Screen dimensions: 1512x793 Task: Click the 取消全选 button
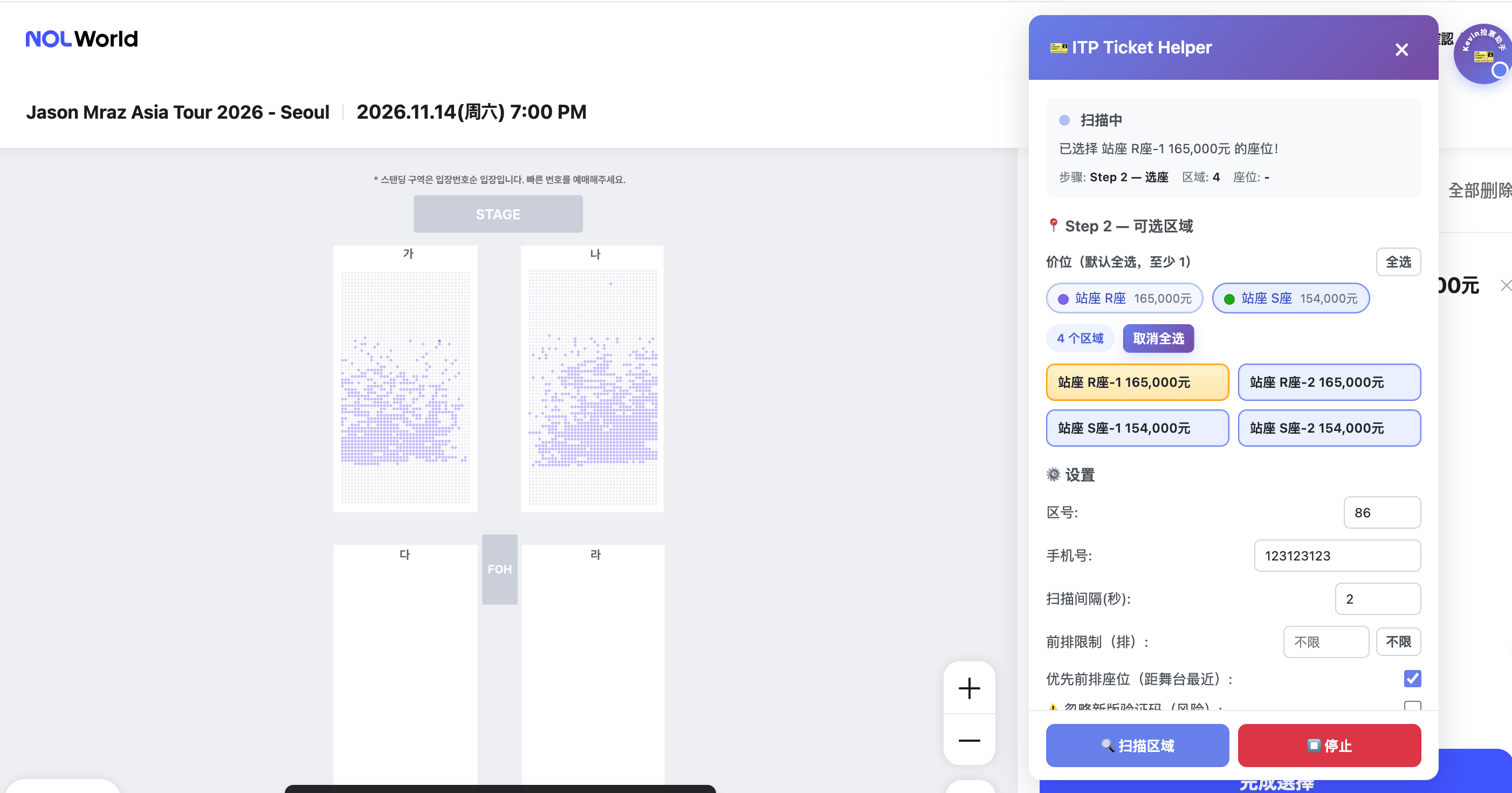[1158, 338]
